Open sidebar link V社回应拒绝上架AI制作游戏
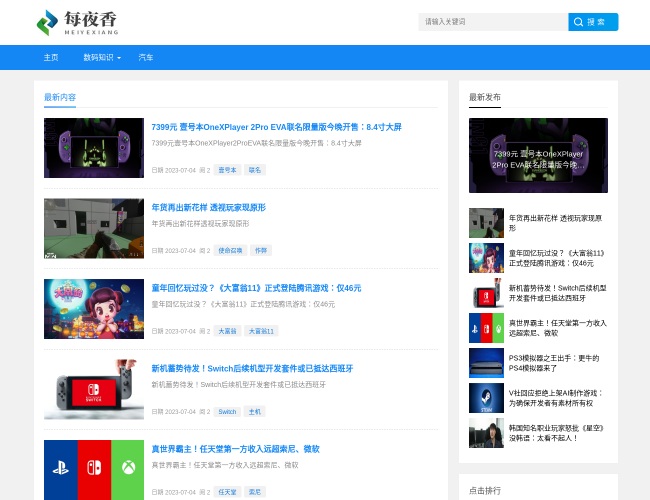 (556, 398)
